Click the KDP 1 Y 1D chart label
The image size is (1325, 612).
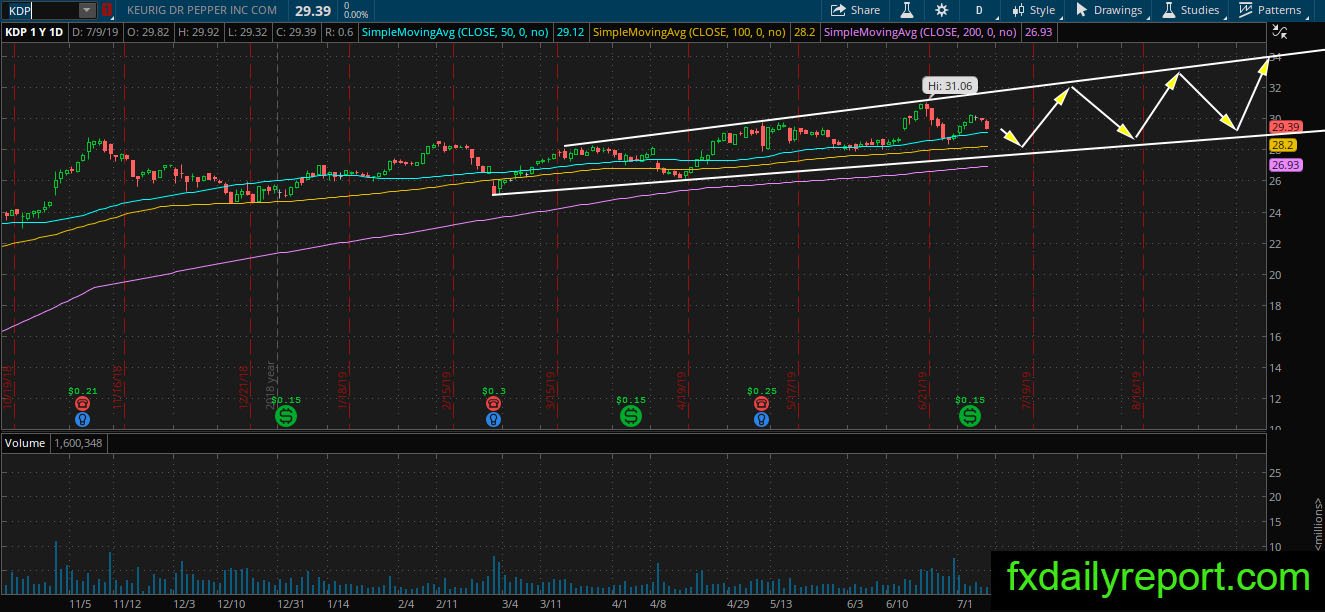35,32
